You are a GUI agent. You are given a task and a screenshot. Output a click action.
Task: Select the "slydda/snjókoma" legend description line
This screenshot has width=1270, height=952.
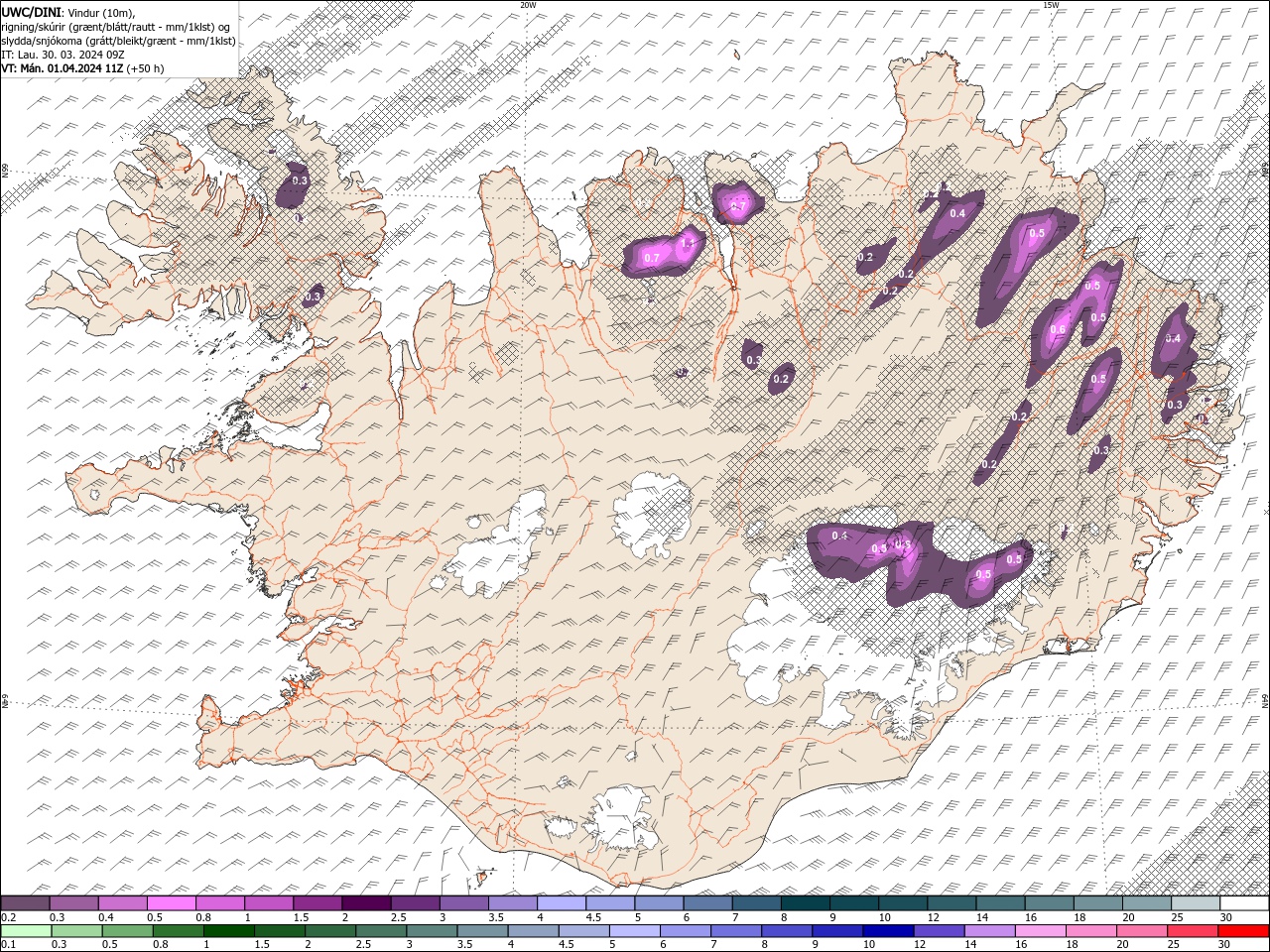coord(119,41)
